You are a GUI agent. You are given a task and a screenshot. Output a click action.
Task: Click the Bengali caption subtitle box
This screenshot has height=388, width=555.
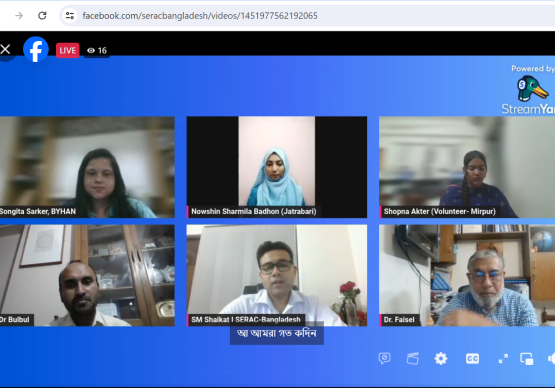(x=277, y=333)
